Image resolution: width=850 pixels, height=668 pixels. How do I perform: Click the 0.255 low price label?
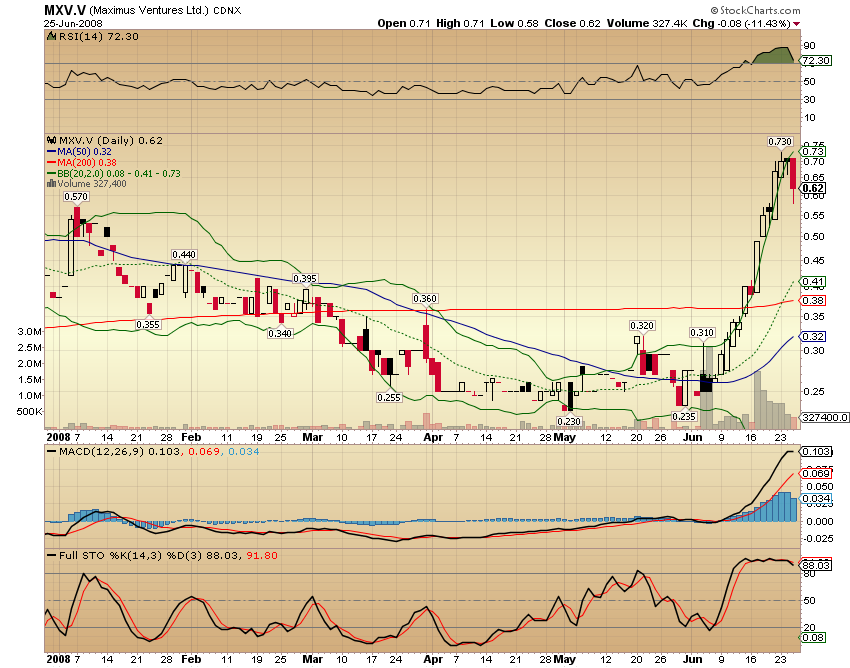389,397
